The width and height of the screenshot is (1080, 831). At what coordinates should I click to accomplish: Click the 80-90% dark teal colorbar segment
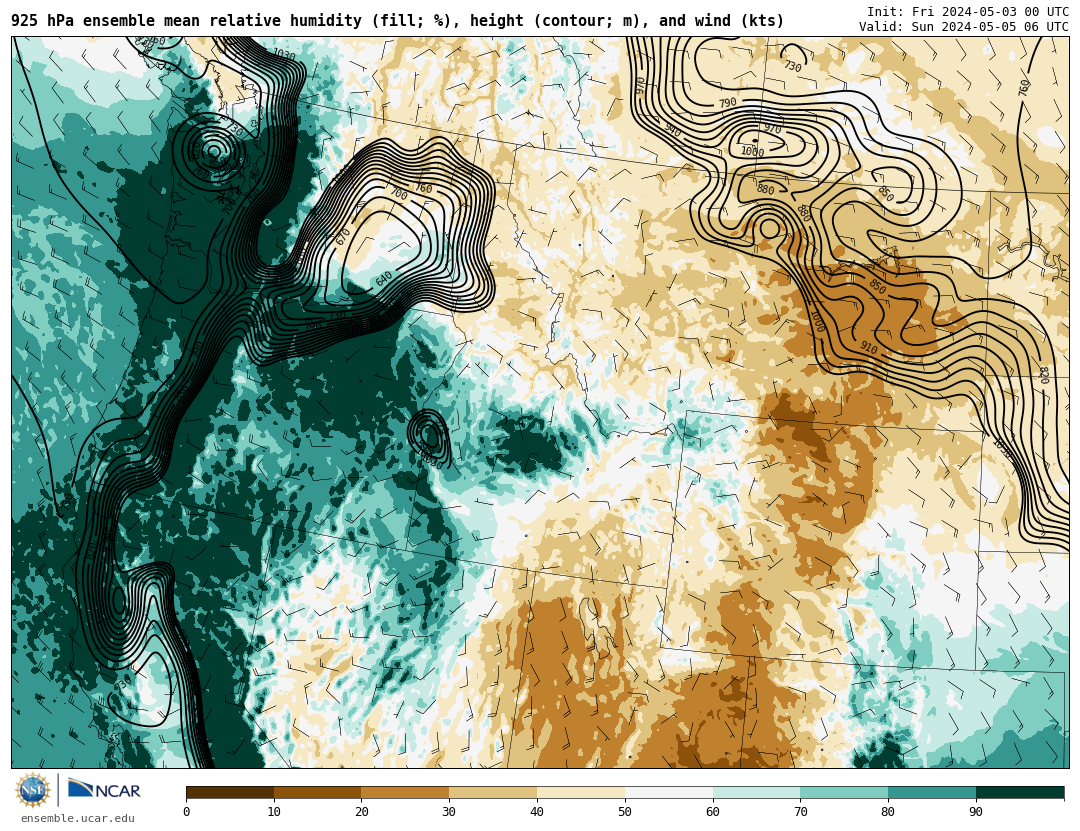[x=932, y=792]
